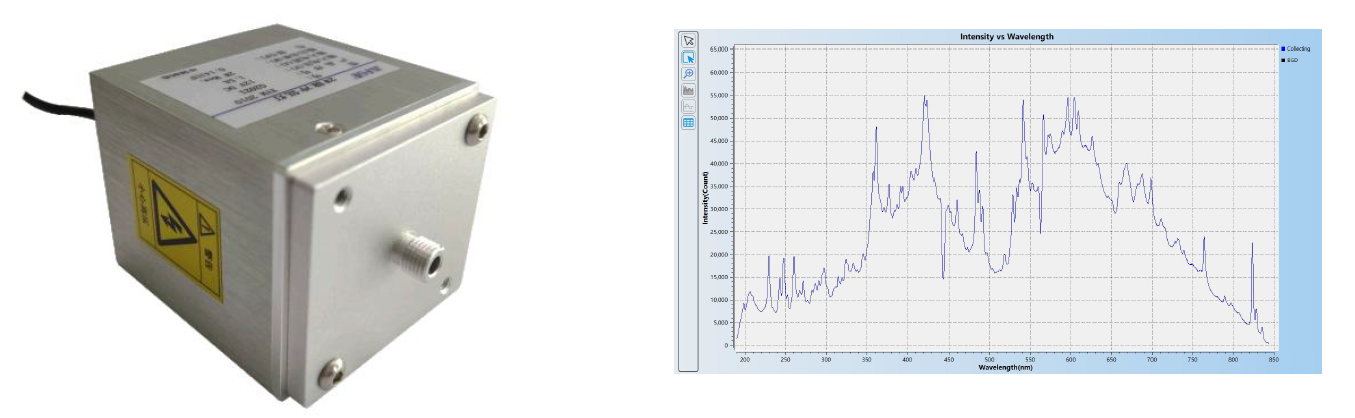Choose the zoom magnifier tool
The height and width of the screenshot is (418, 1355).
click(688, 74)
